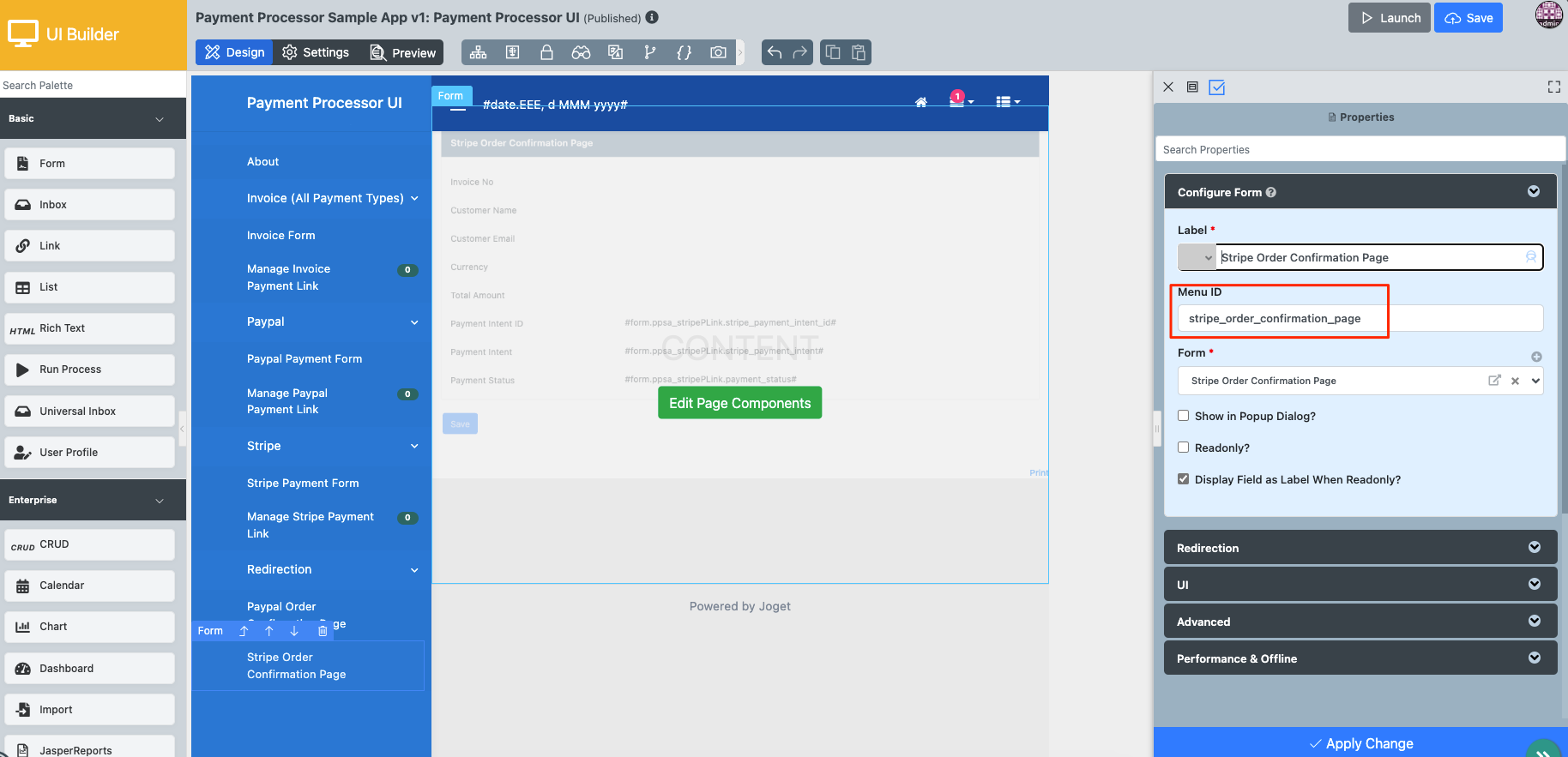
Task: Open the binoculars usage check tool
Action: (581, 52)
